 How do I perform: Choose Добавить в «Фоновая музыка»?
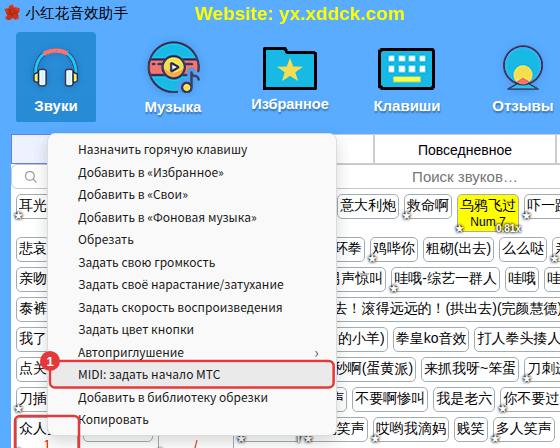pos(192,218)
